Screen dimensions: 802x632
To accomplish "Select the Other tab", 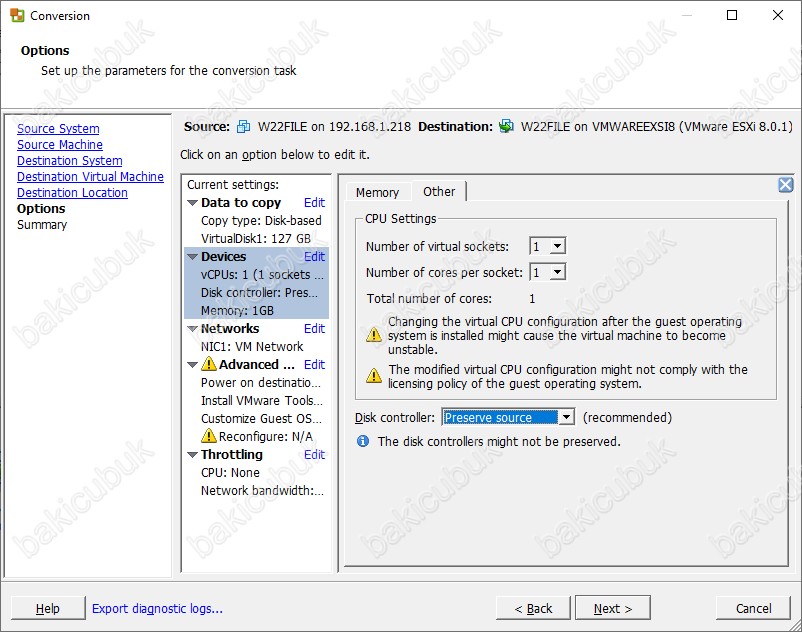I will pos(439,192).
